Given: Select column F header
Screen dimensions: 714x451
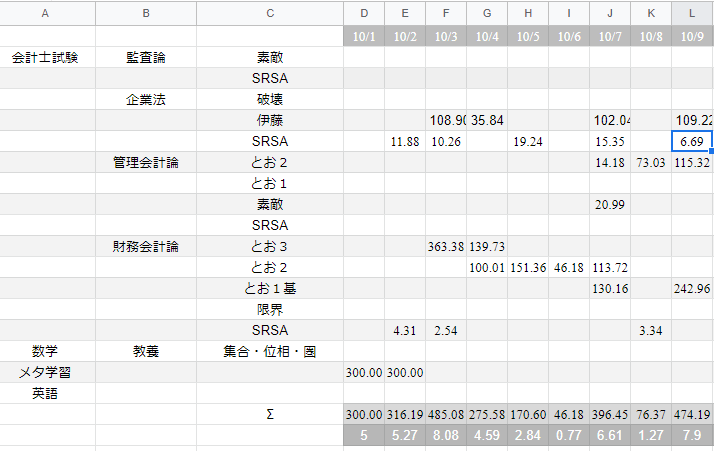Looking at the screenshot, I should (x=446, y=13).
